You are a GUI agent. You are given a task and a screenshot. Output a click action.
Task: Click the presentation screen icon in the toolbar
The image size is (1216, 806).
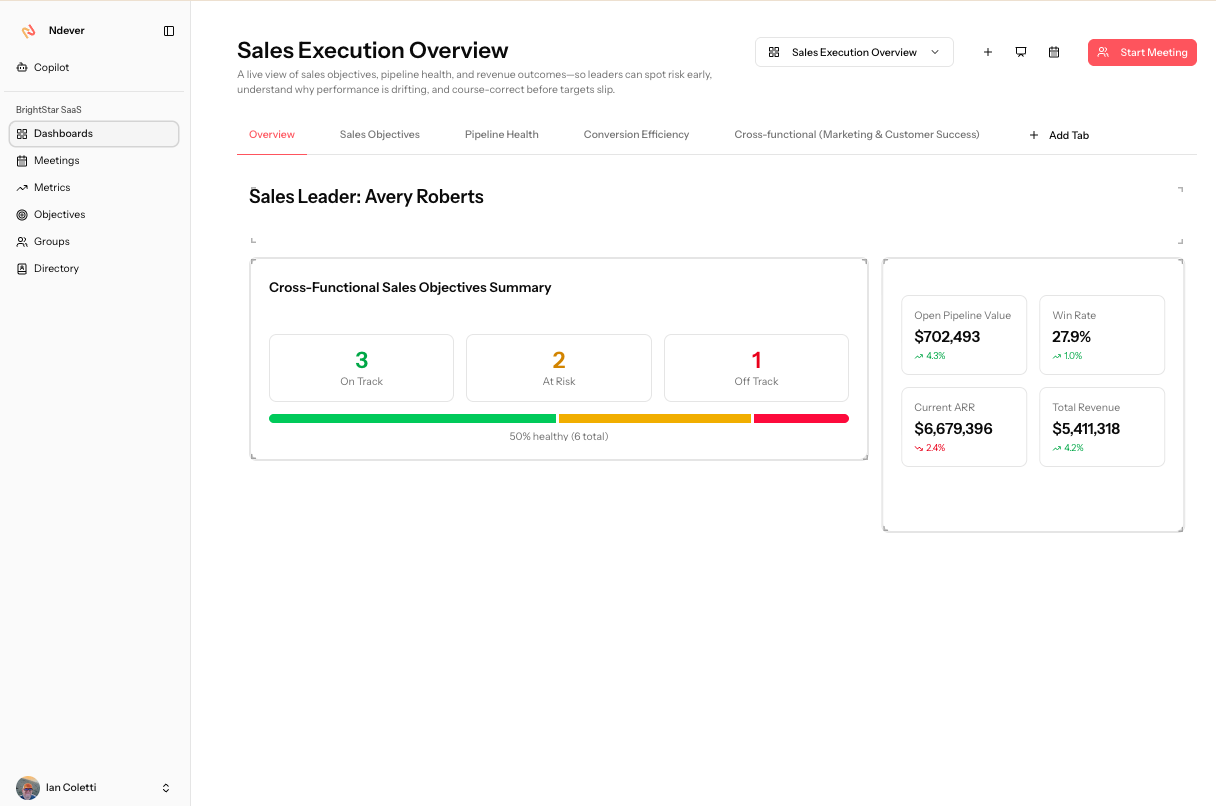(1021, 51)
